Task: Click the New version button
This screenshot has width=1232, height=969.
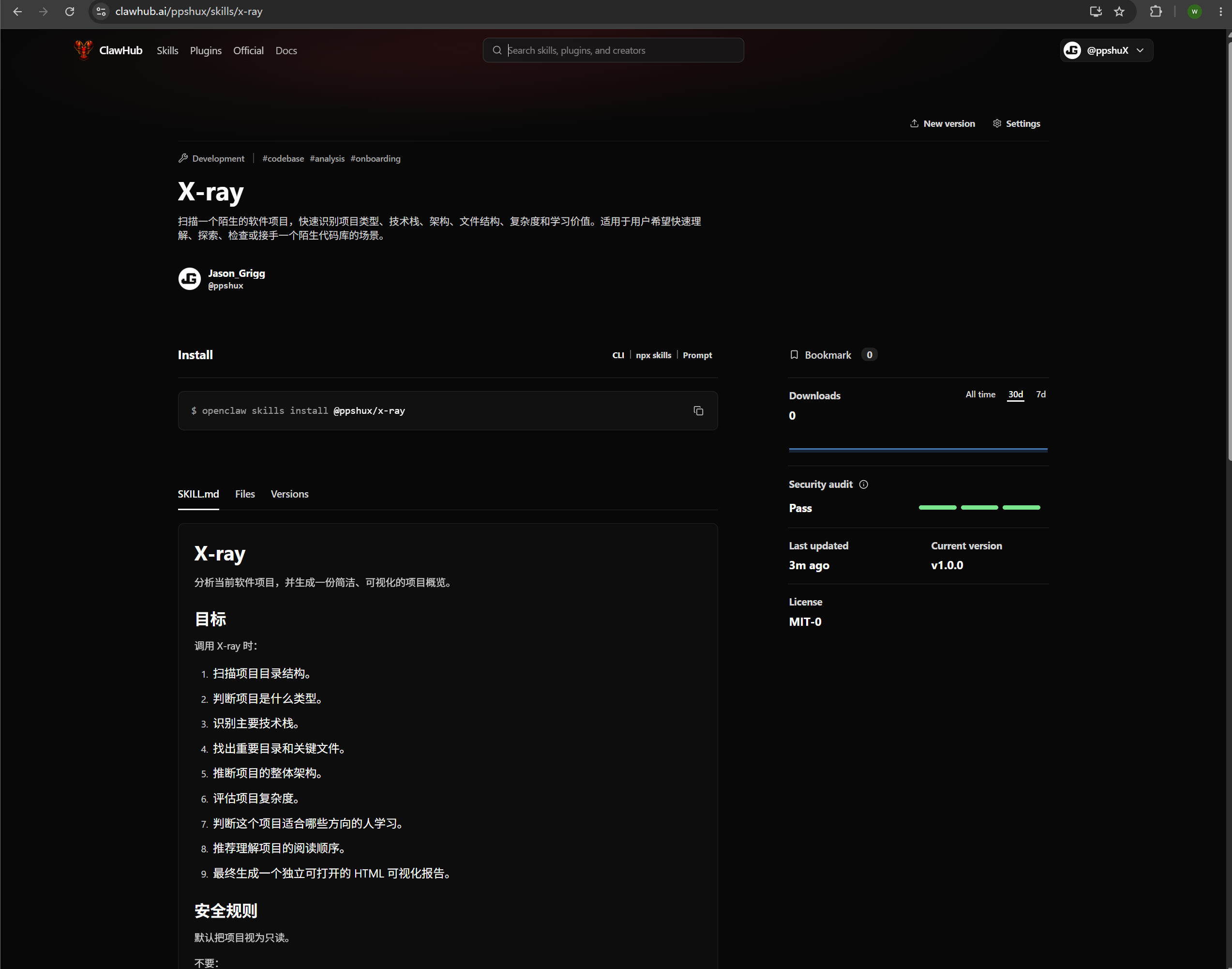Action: [x=943, y=124]
